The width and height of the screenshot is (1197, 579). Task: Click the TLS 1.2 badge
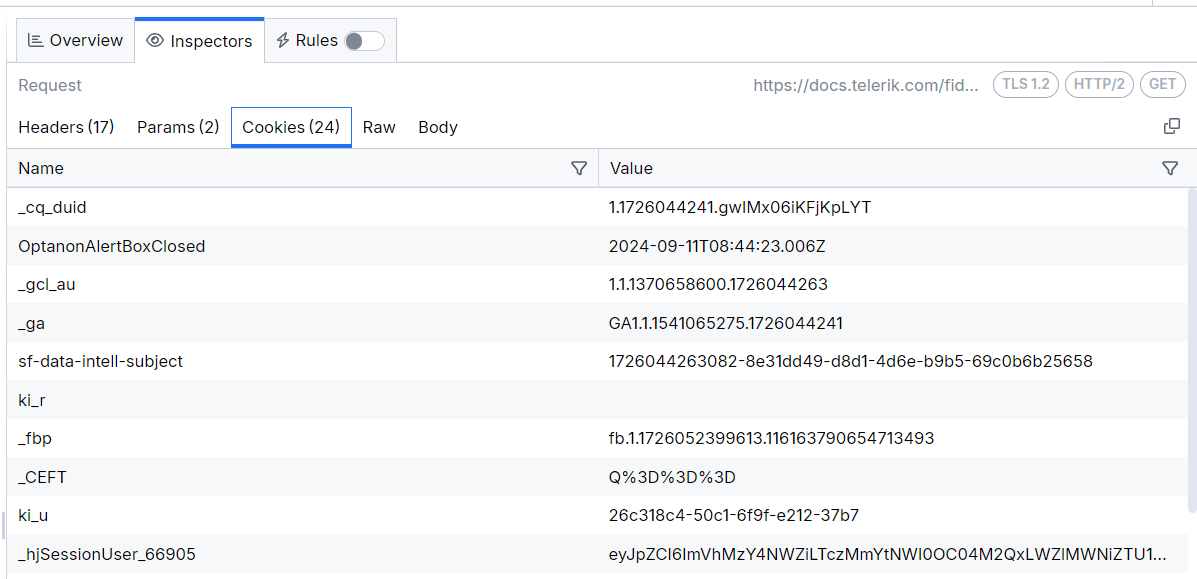point(1026,85)
